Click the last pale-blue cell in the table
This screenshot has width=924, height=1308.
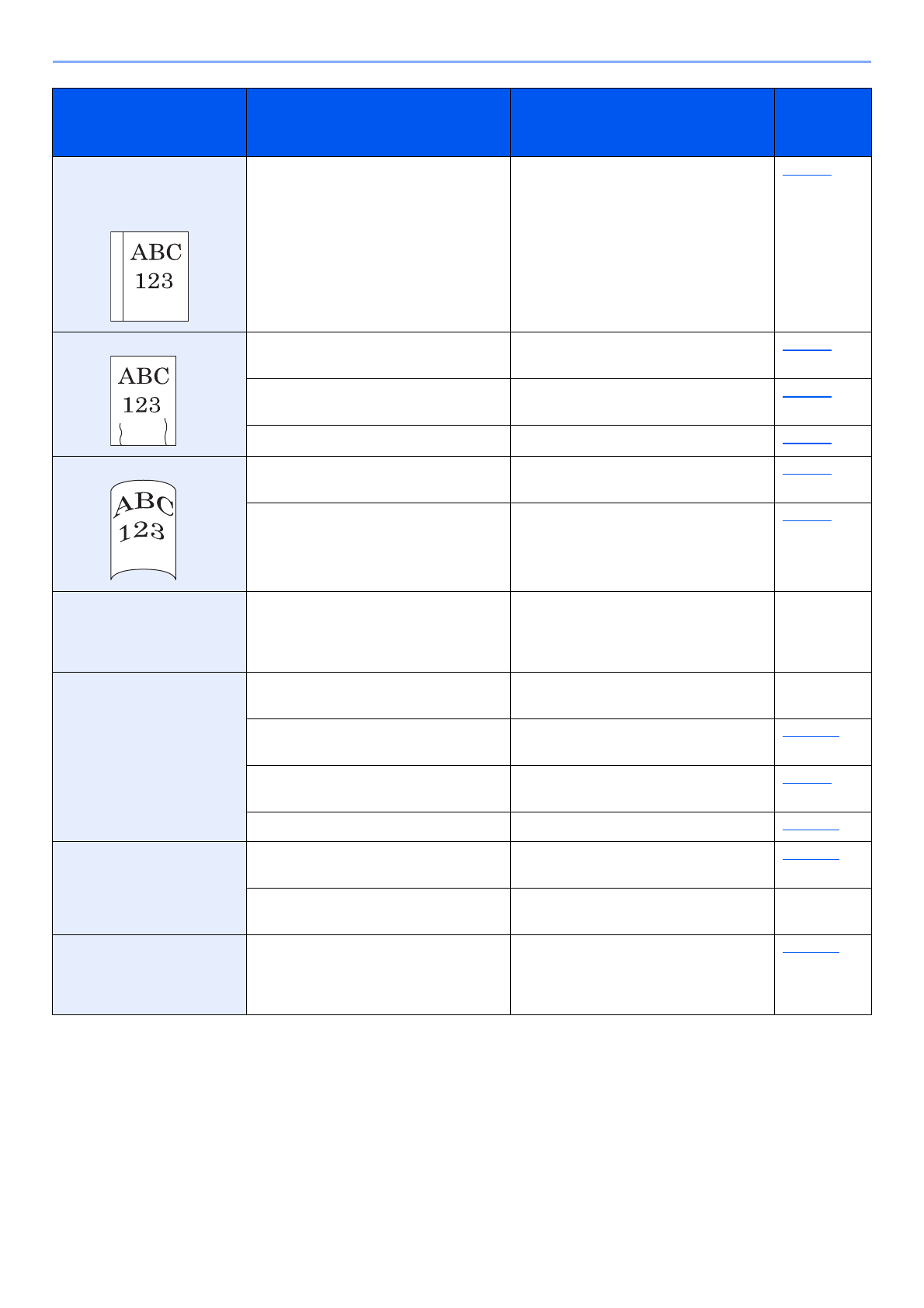pyautogui.click(x=149, y=974)
